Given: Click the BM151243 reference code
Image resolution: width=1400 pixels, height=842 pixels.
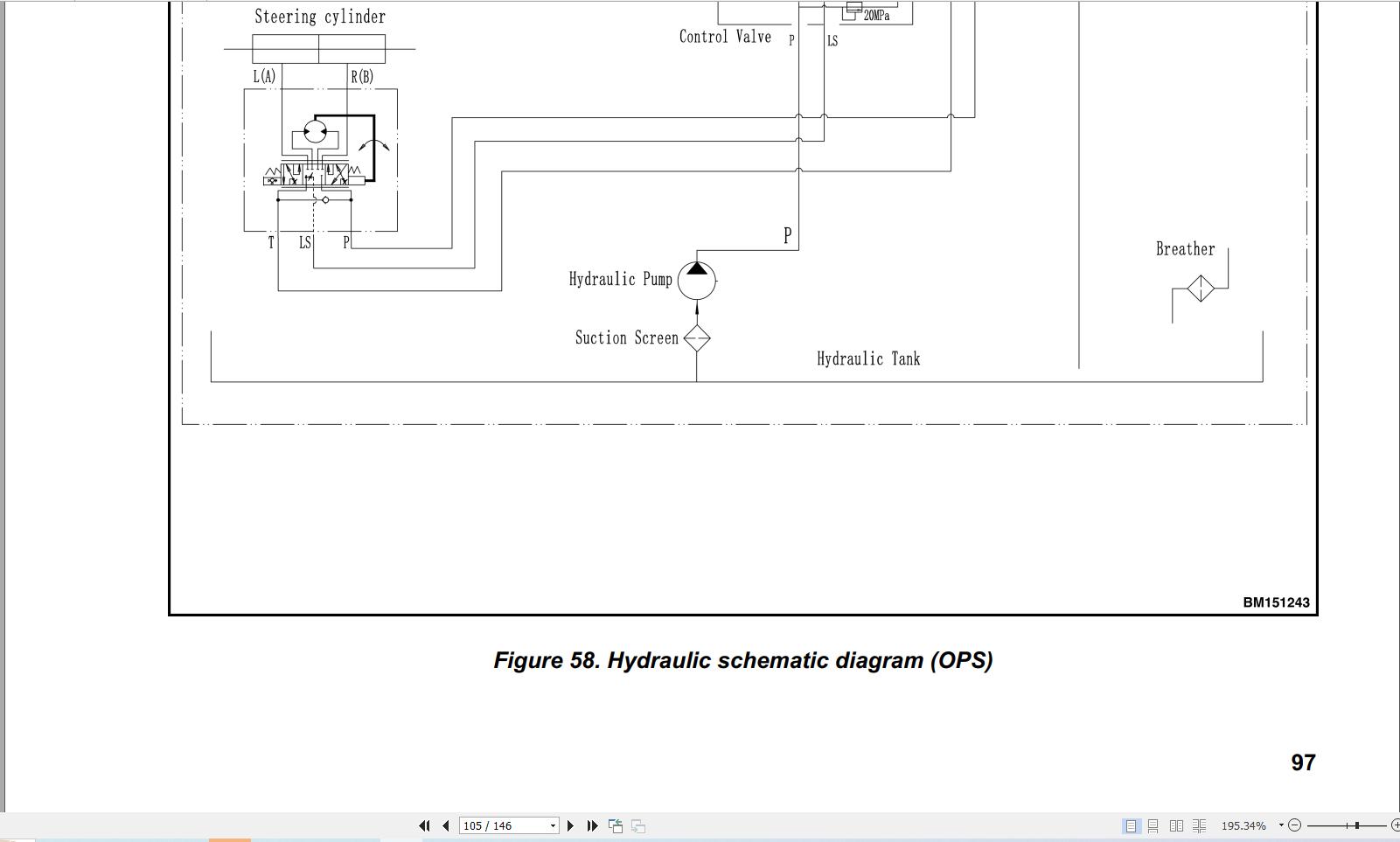Looking at the screenshot, I should tap(1276, 602).
